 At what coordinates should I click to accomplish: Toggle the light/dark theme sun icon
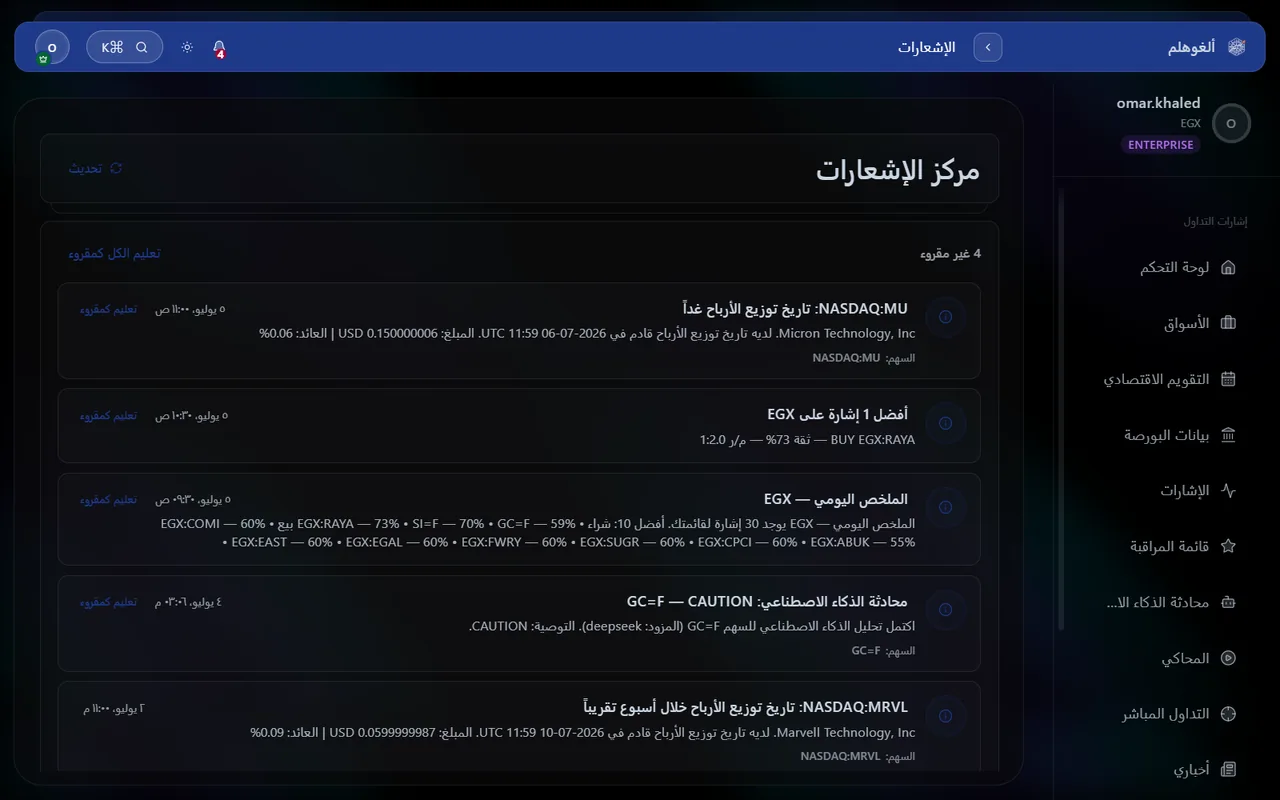tap(187, 47)
